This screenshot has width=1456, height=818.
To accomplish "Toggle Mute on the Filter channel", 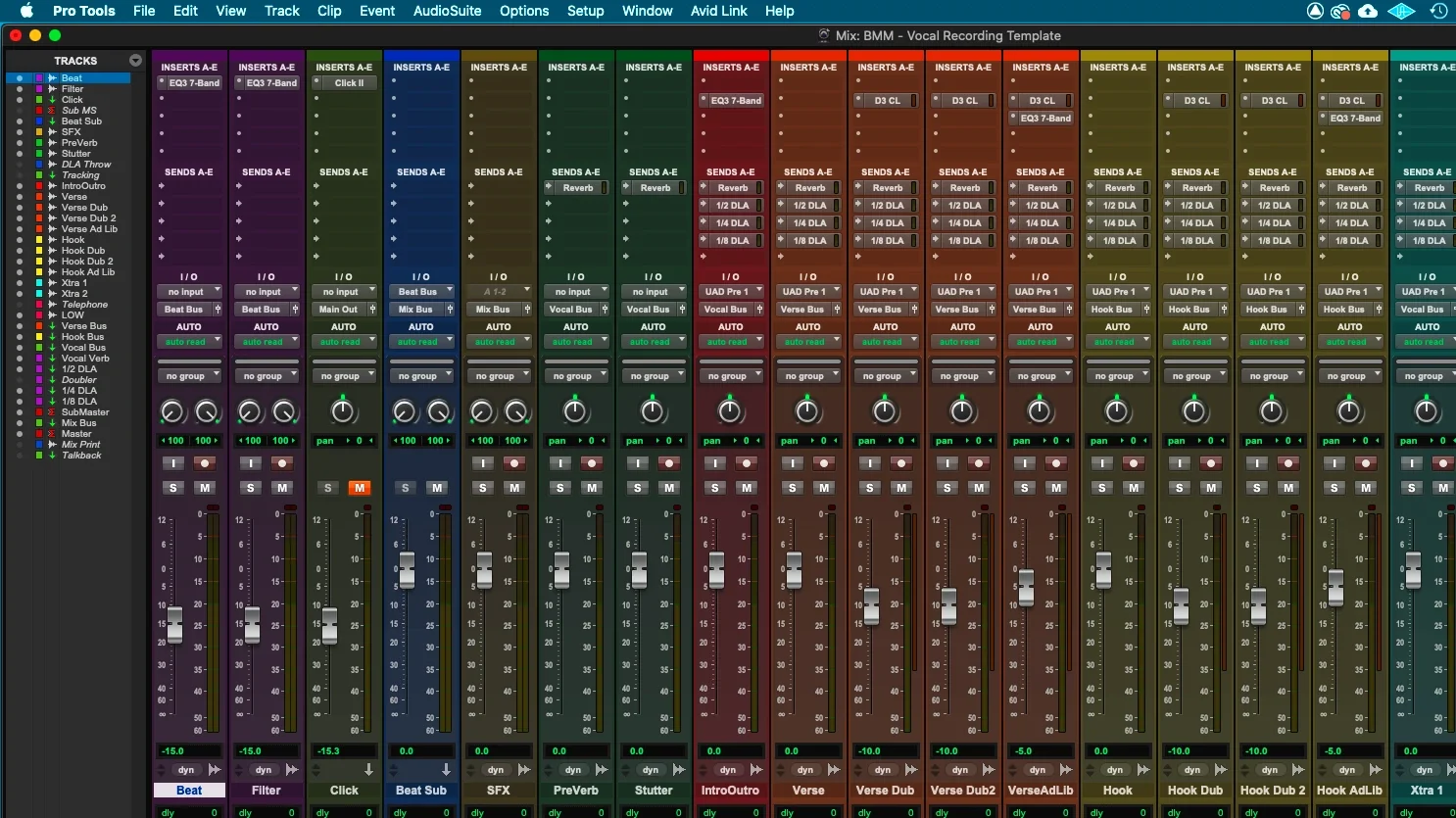I will (x=282, y=488).
